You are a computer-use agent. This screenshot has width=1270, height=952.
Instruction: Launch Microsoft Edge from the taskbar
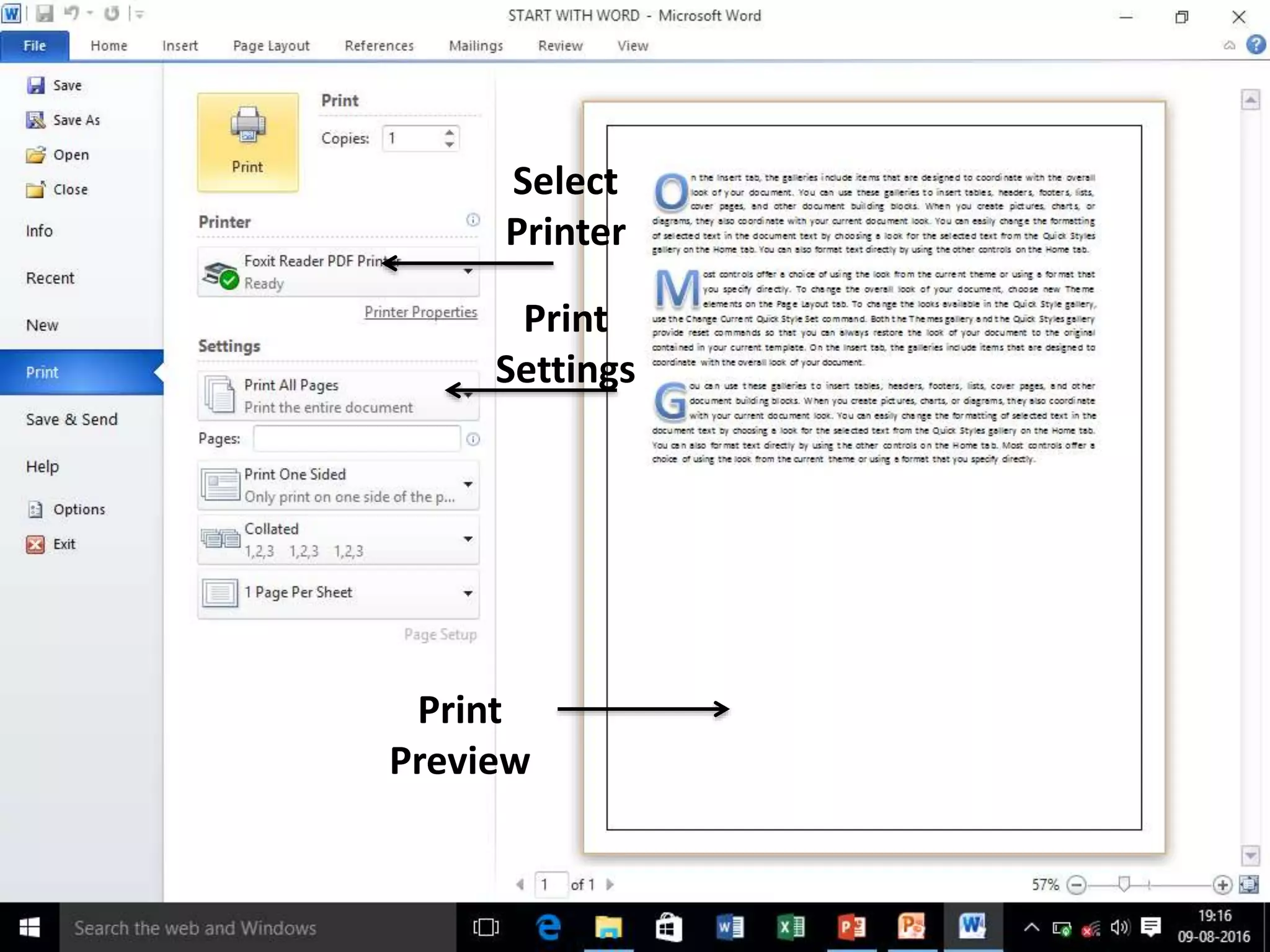point(548,927)
